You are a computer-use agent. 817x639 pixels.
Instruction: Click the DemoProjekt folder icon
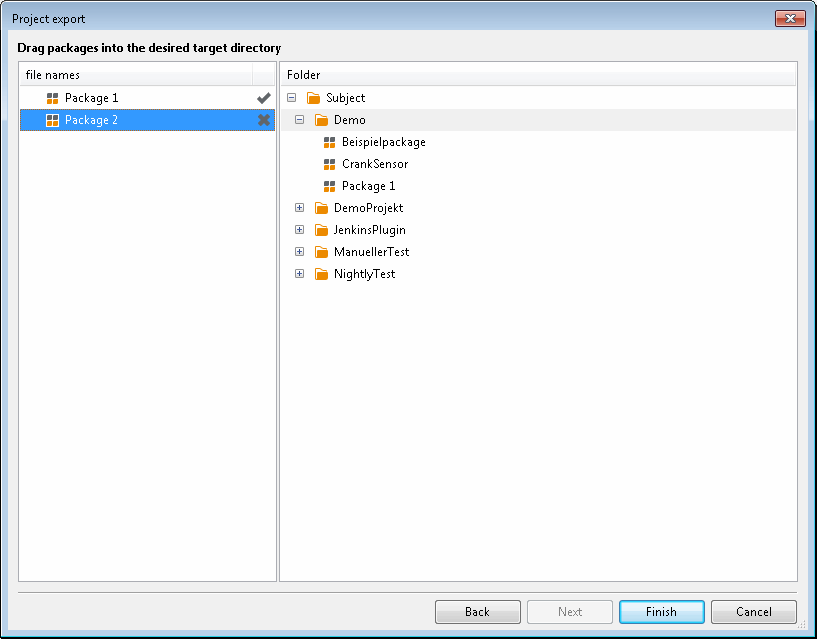pos(321,208)
